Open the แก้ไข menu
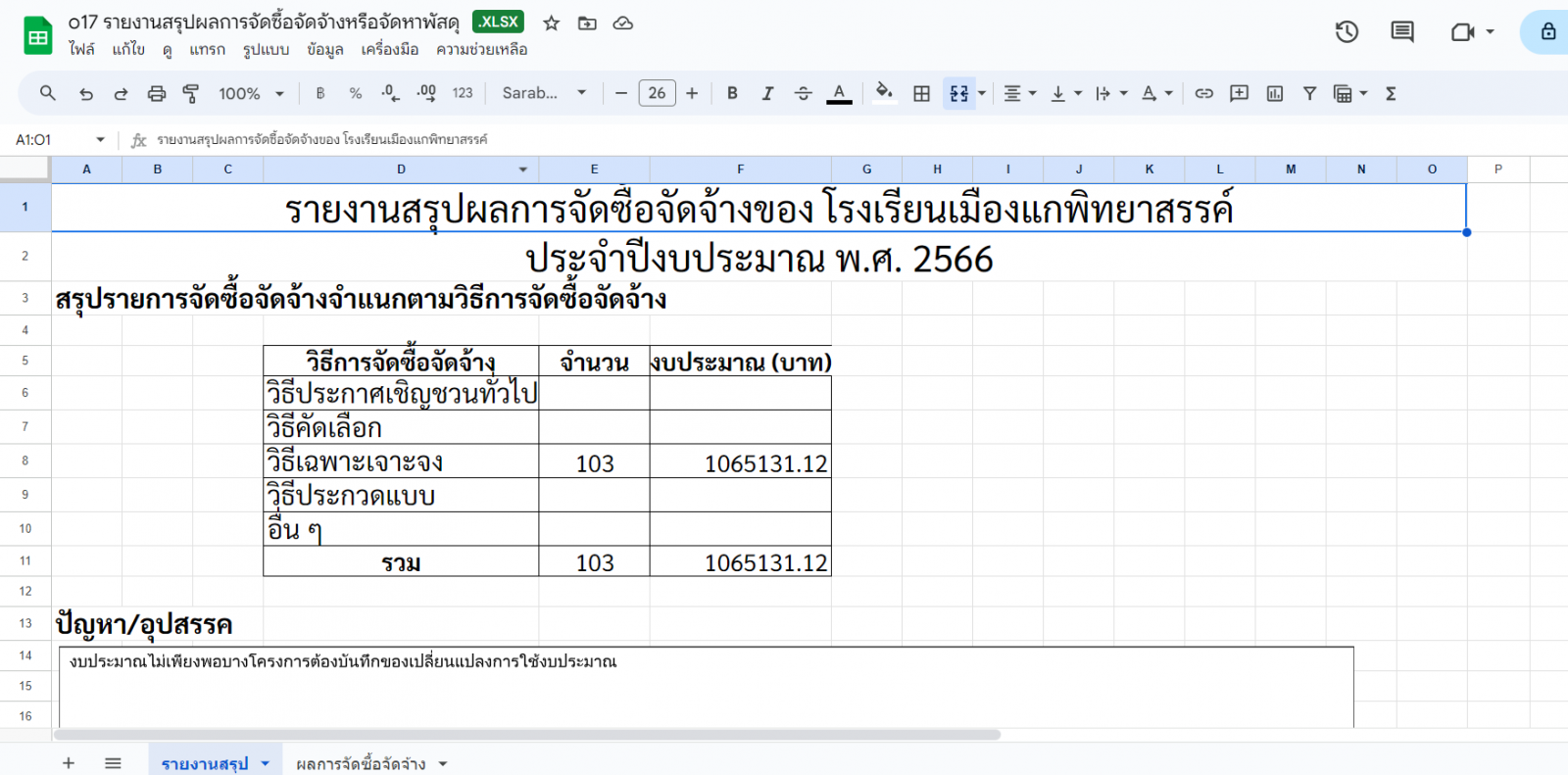The height and width of the screenshot is (775, 1568). (x=128, y=49)
